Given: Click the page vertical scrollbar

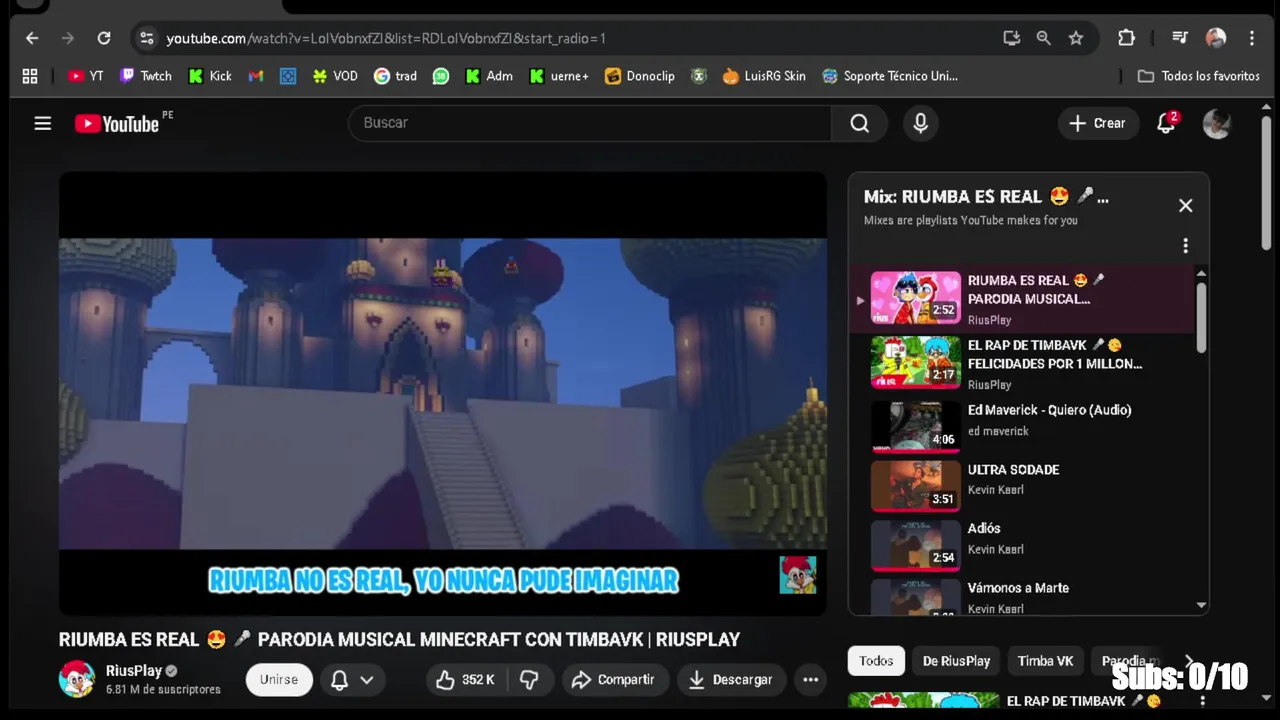Looking at the screenshot, I should pyautogui.click(x=1266, y=185).
